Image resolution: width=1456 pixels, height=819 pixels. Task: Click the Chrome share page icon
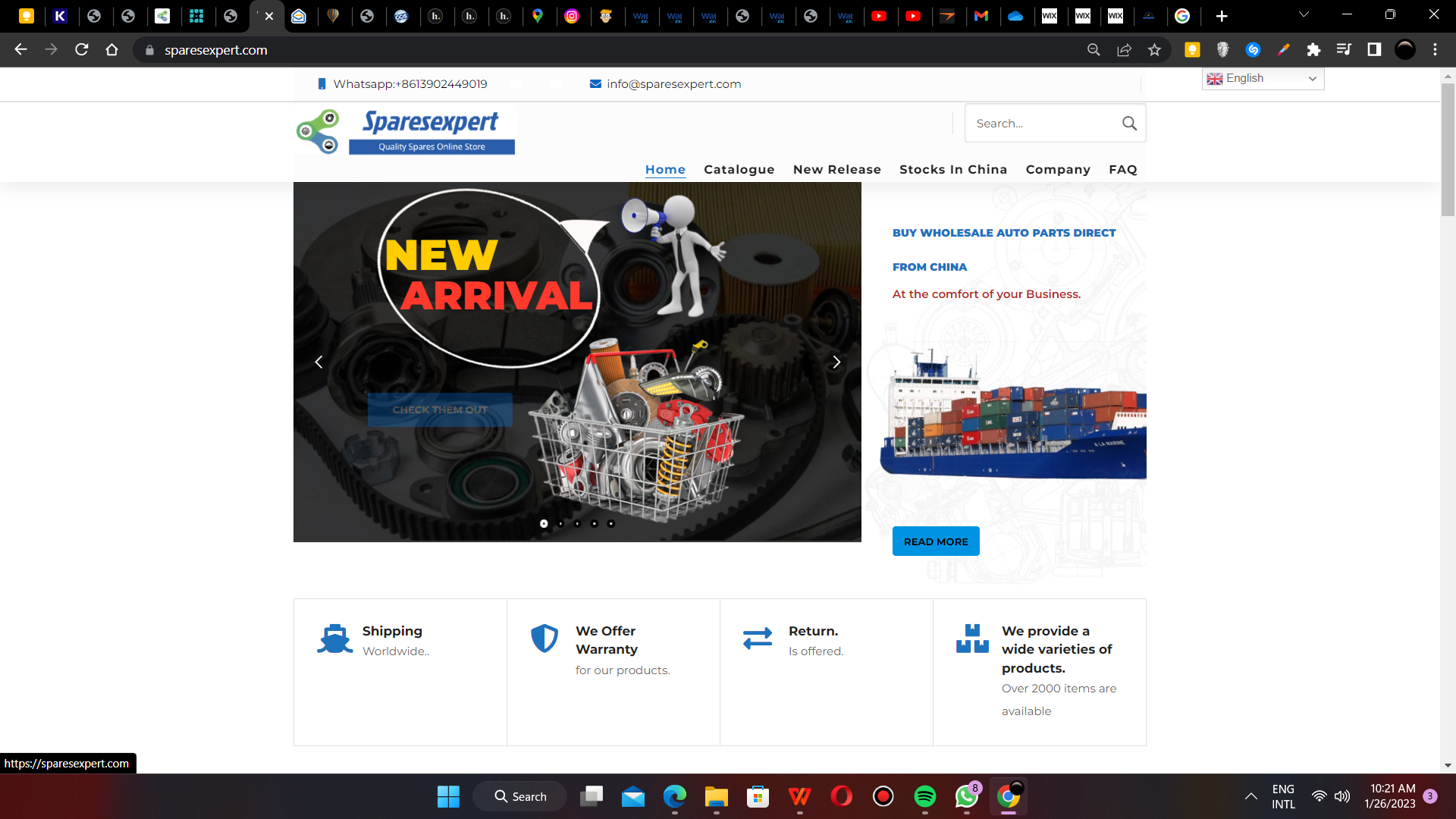coord(1124,50)
